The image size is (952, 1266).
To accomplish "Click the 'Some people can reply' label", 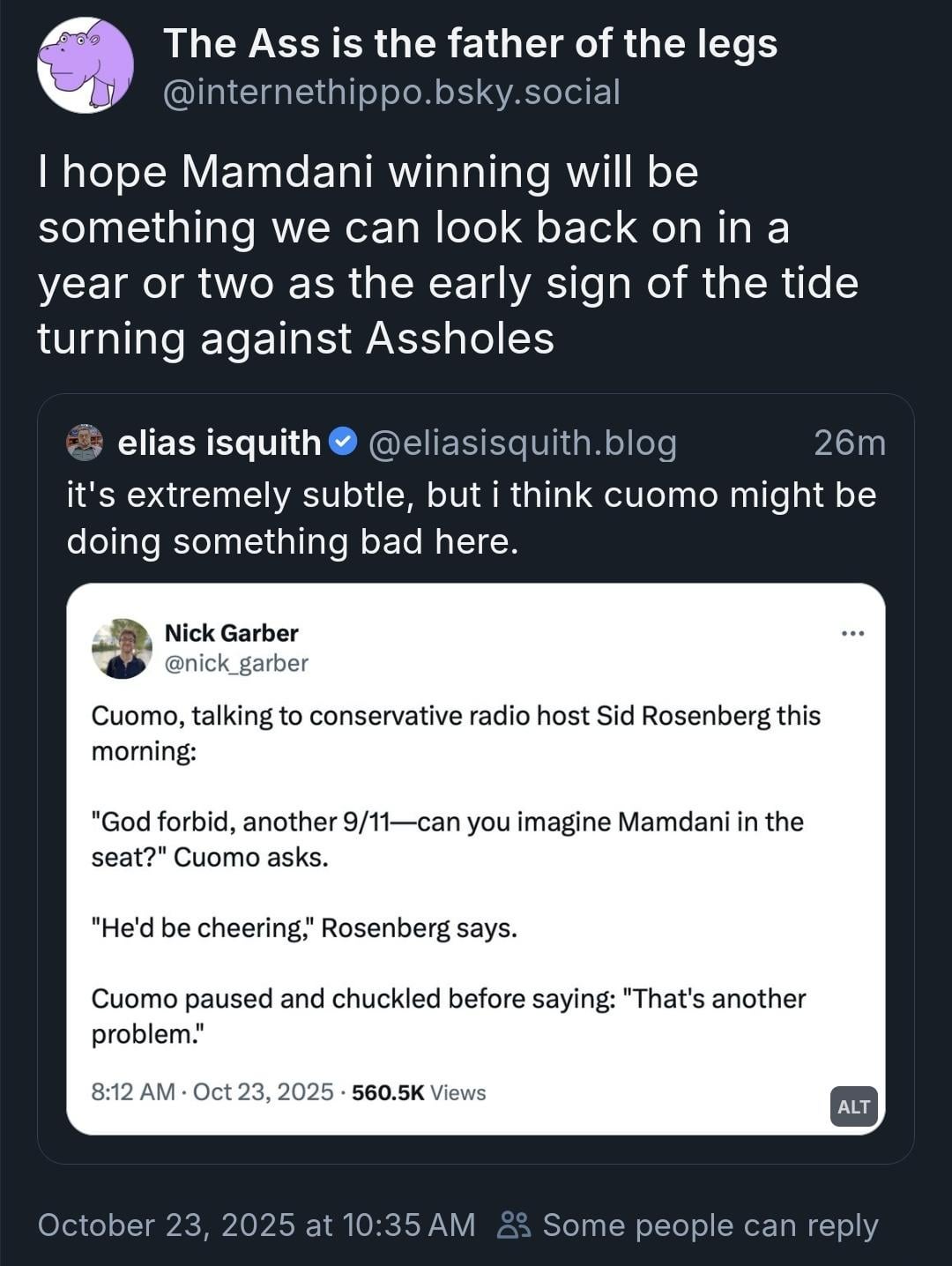I will pyautogui.click(x=710, y=1225).
